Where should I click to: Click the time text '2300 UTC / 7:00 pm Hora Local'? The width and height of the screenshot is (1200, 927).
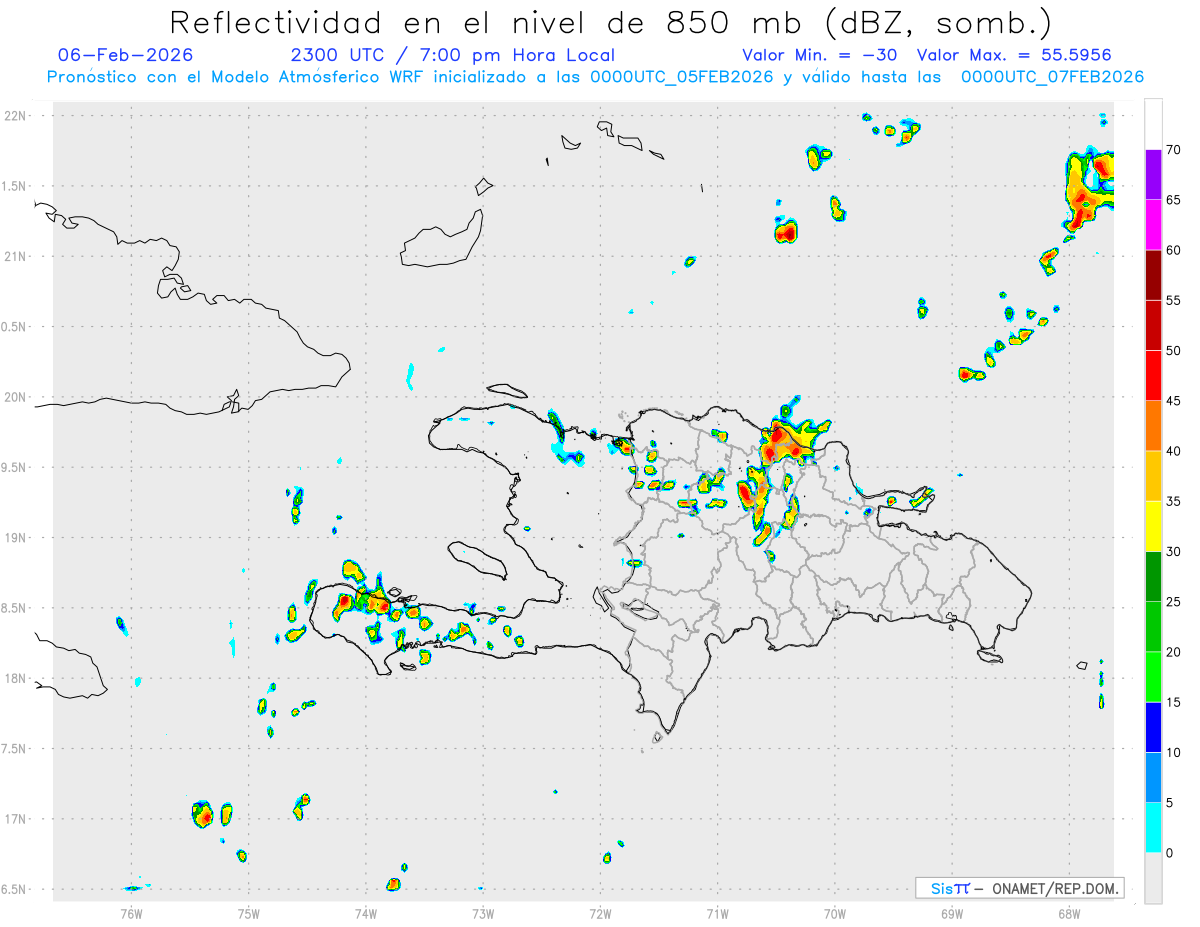[453, 55]
